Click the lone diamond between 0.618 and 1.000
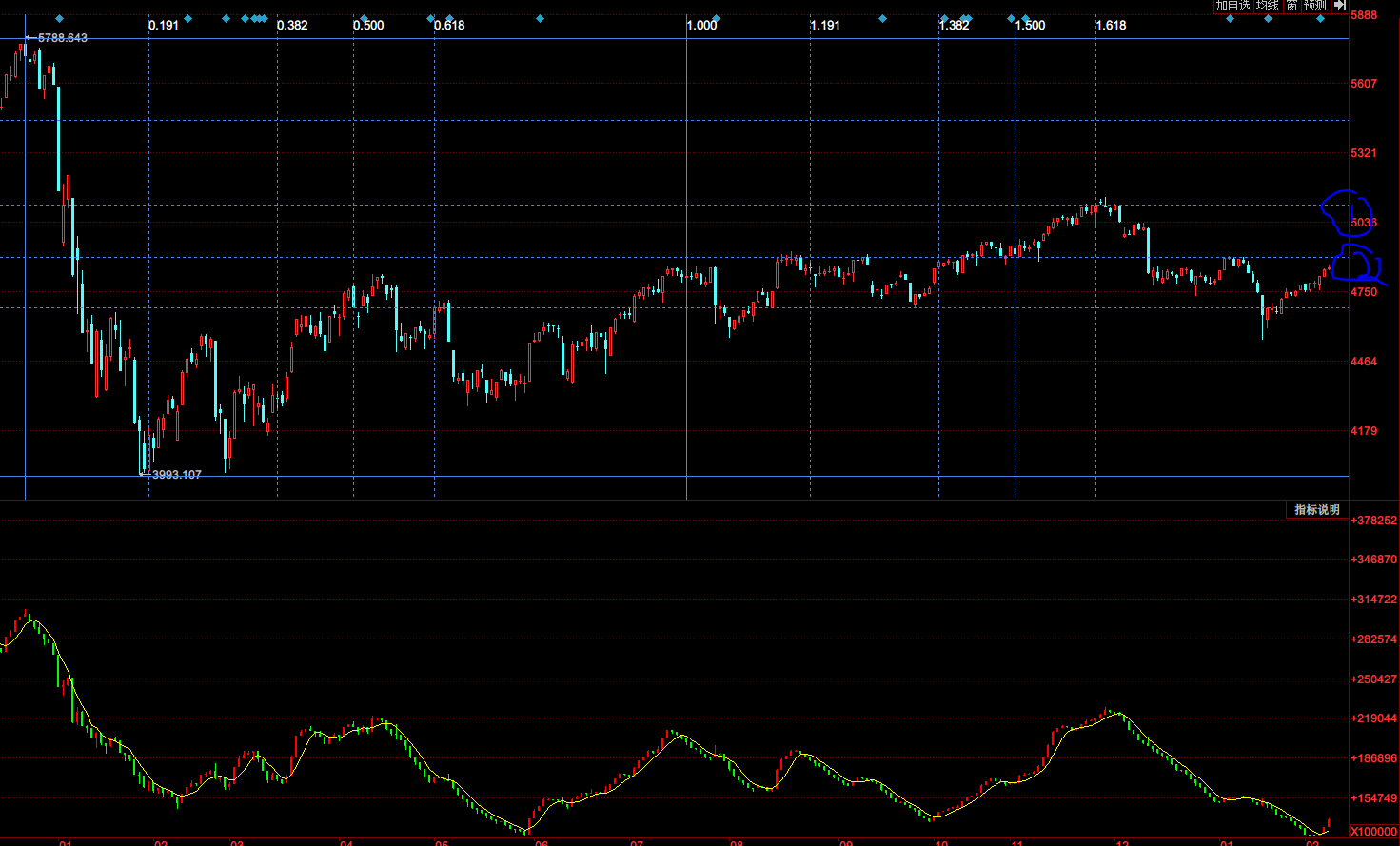This screenshot has width=1400, height=846. (x=540, y=18)
